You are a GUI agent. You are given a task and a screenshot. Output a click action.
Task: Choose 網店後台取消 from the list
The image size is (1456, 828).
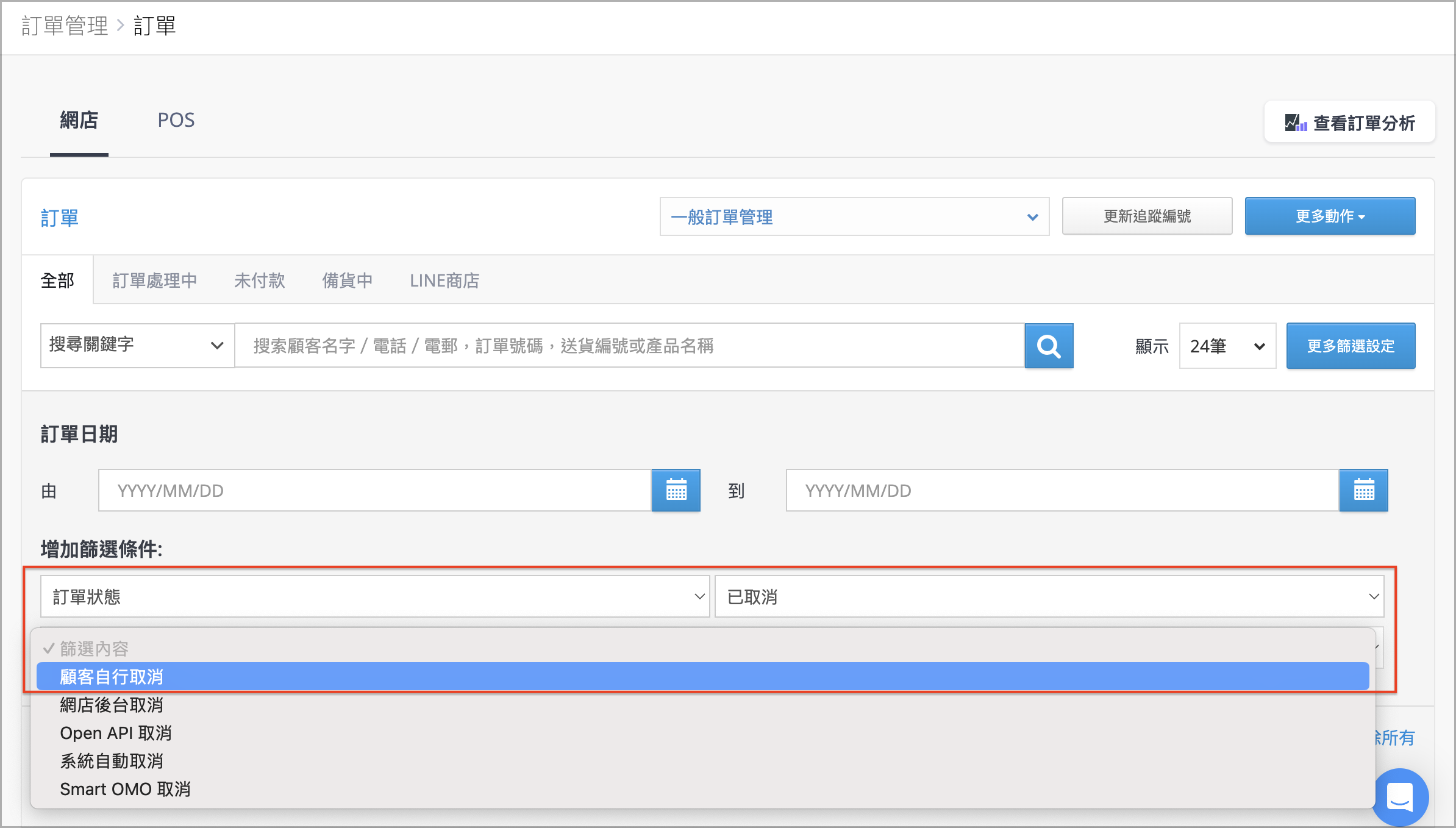[x=703, y=704]
